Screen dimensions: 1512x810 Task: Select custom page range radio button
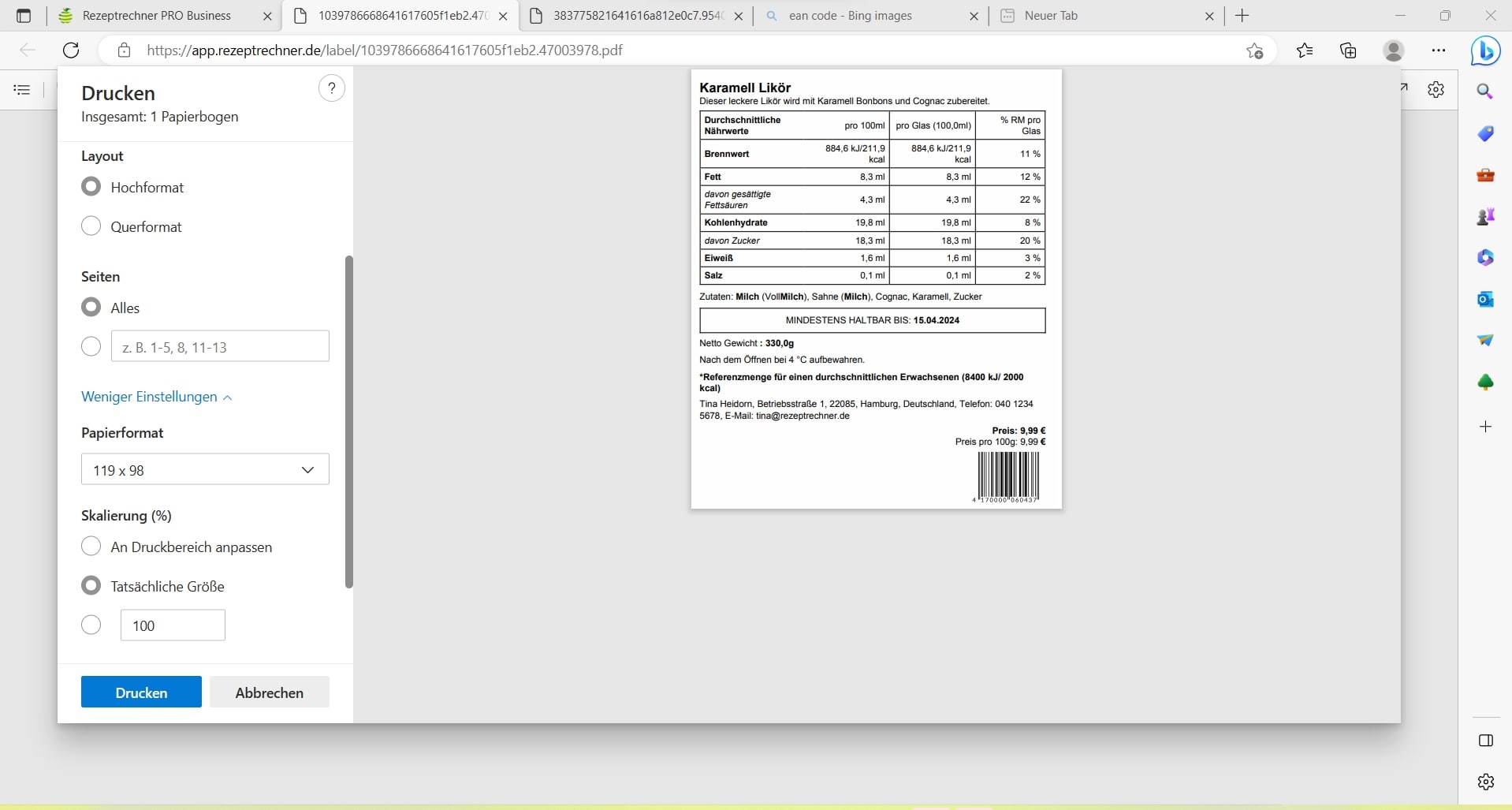(x=91, y=347)
